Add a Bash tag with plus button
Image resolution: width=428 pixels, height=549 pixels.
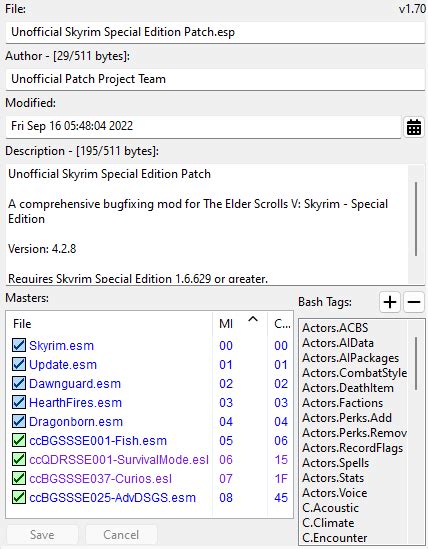click(390, 302)
